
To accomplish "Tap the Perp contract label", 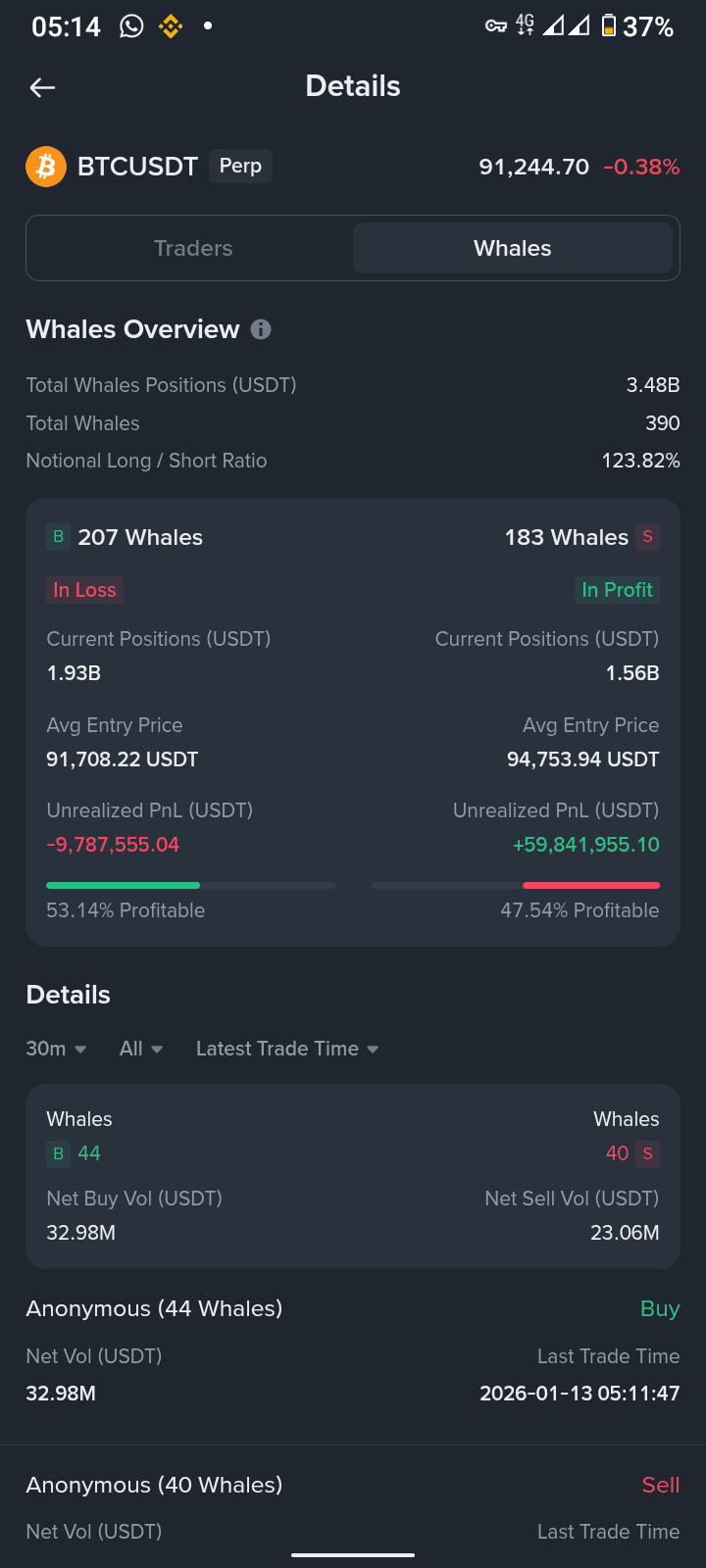I will 240,166.
